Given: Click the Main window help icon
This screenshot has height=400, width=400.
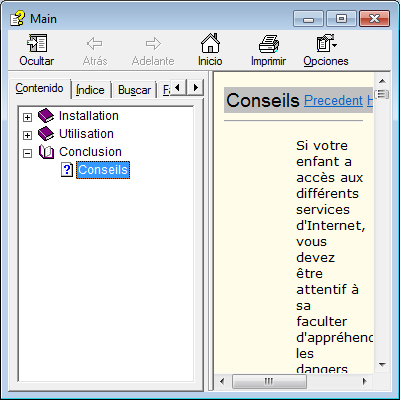Looking at the screenshot, I should point(17,18).
